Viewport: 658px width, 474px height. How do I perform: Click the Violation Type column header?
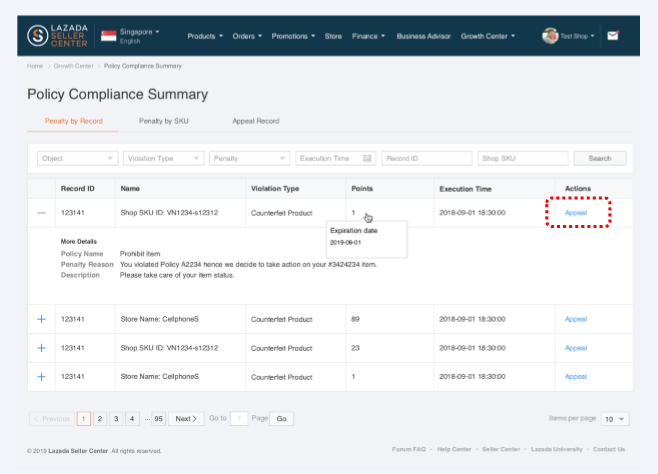click(275, 189)
